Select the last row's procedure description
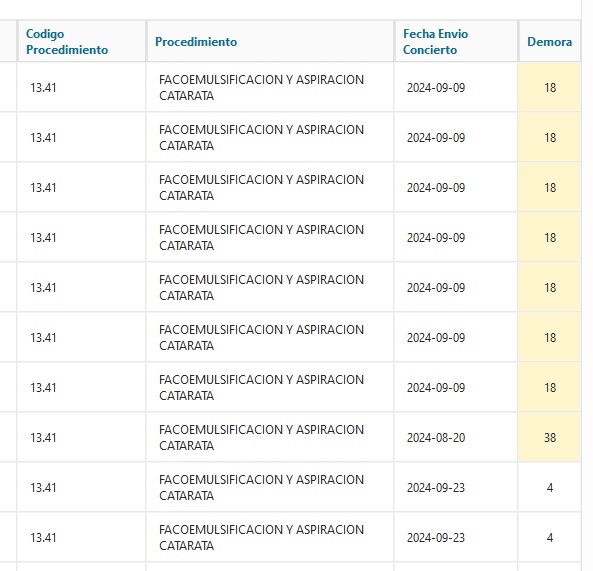The height and width of the screenshot is (571, 593). coord(261,537)
